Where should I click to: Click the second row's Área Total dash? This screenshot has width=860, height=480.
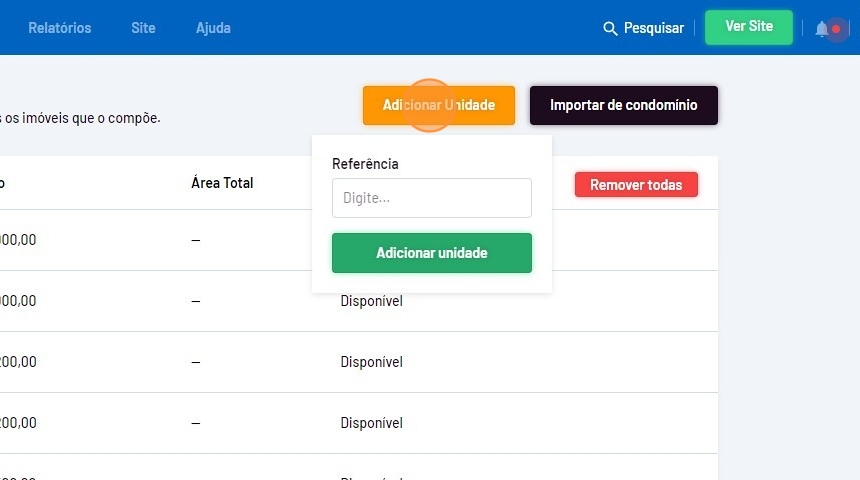click(x=196, y=301)
